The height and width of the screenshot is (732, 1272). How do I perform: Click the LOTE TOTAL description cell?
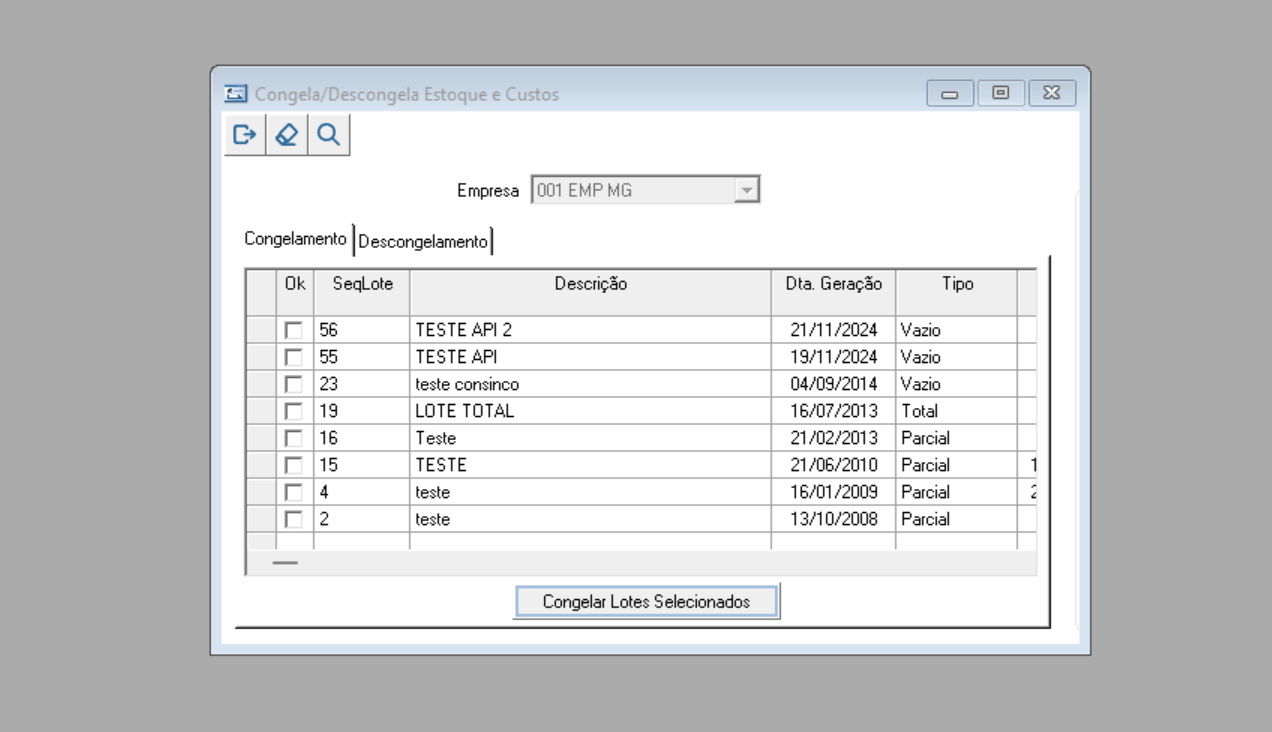pos(590,411)
